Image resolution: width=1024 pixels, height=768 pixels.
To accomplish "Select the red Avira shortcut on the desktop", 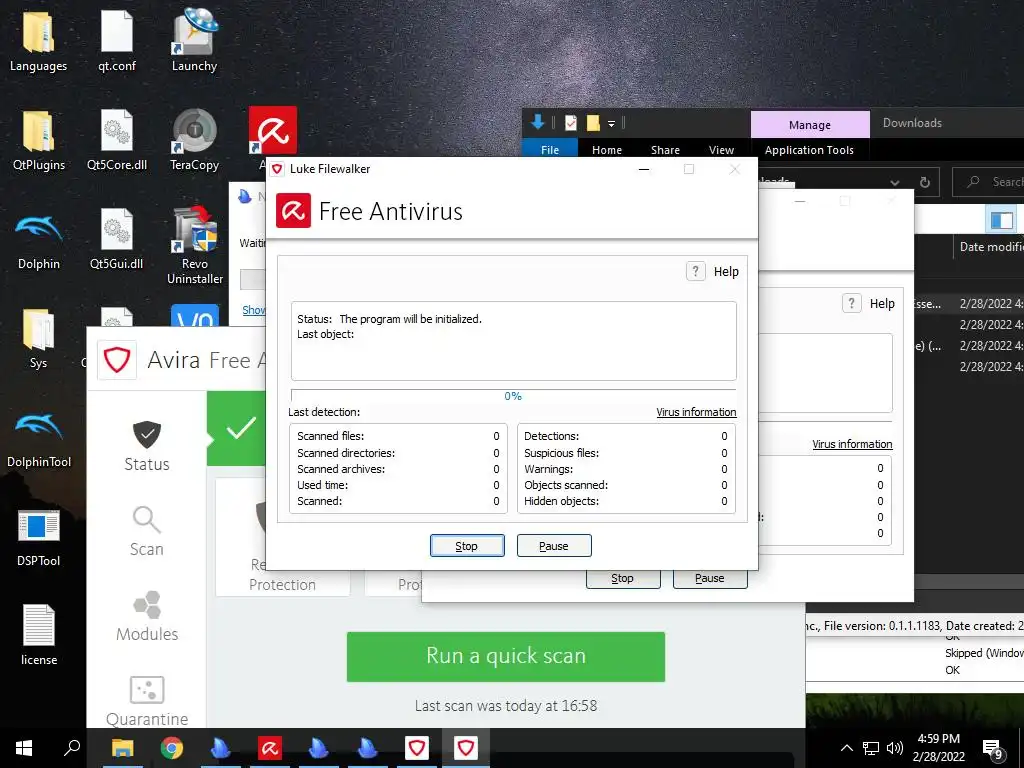I will pos(272,131).
